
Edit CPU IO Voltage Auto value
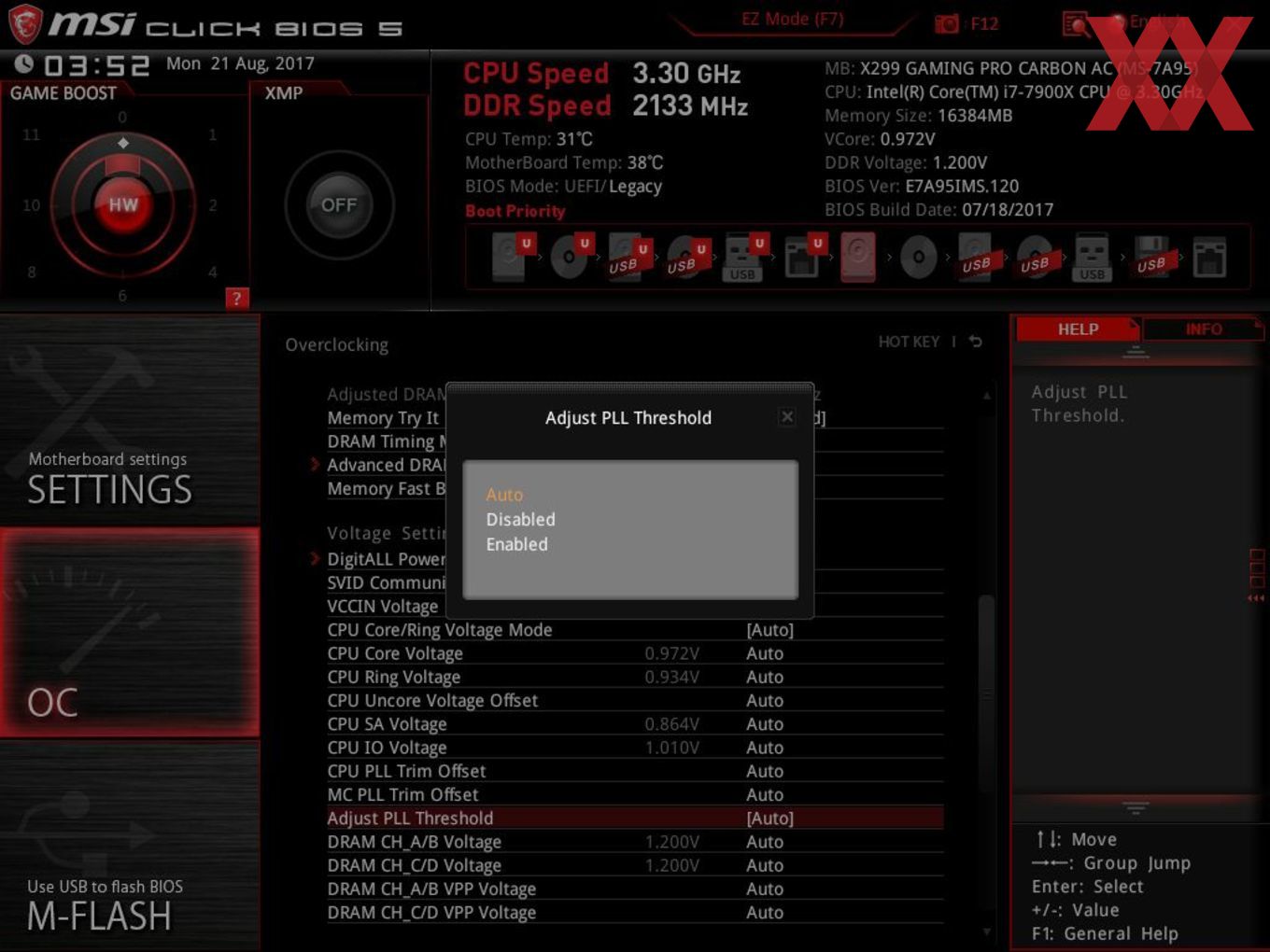pyautogui.click(x=764, y=748)
